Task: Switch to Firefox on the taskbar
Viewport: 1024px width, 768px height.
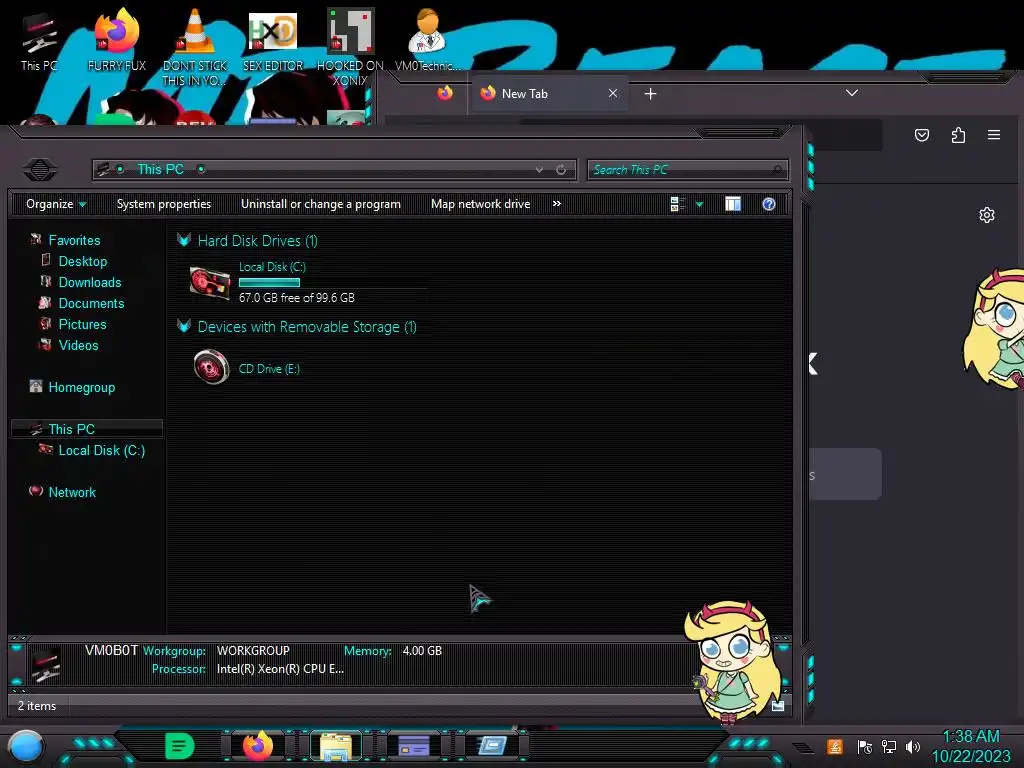Action: point(258,746)
